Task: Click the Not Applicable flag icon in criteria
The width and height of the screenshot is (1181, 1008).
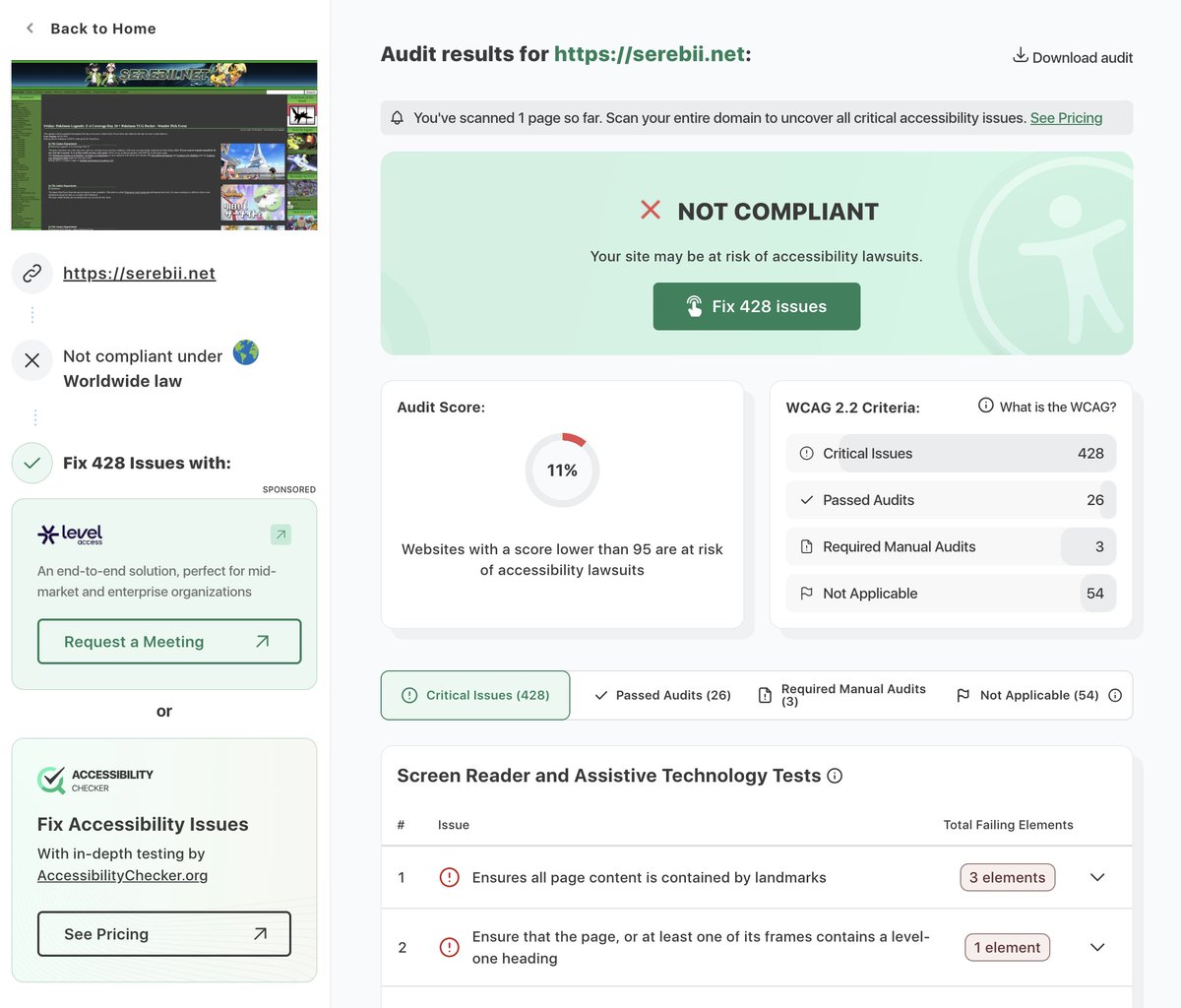Action: click(807, 594)
